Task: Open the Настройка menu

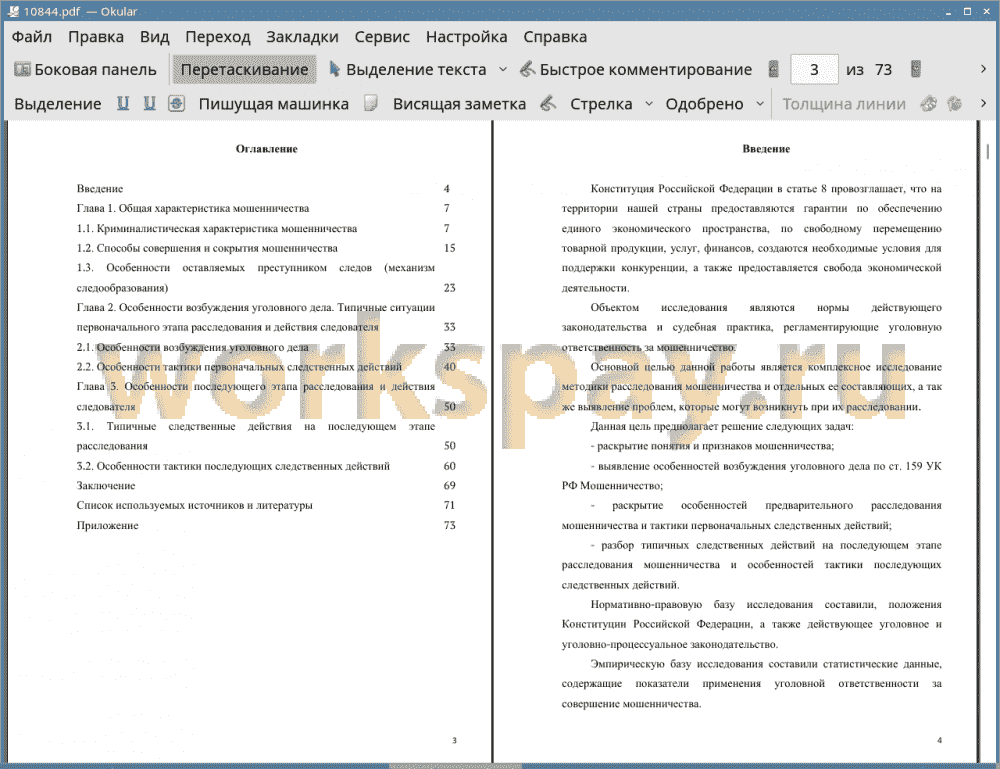Action: 466,37
